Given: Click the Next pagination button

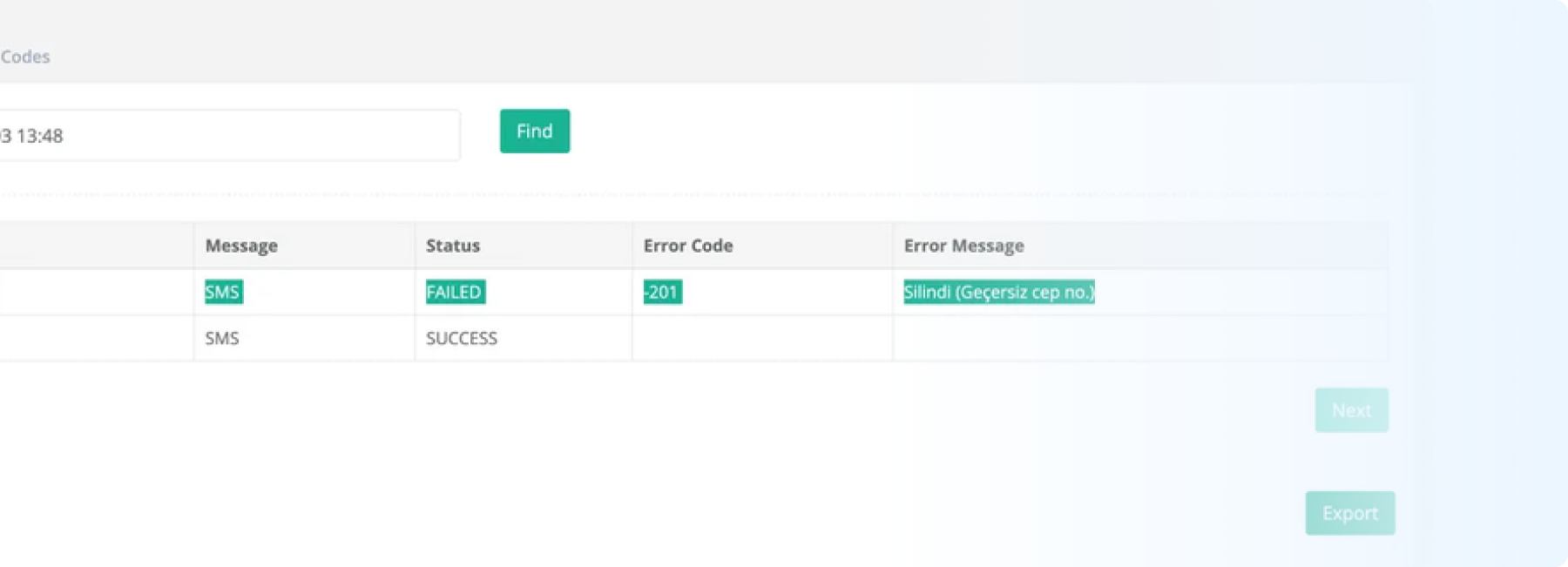Looking at the screenshot, I should coord(1351,410).
